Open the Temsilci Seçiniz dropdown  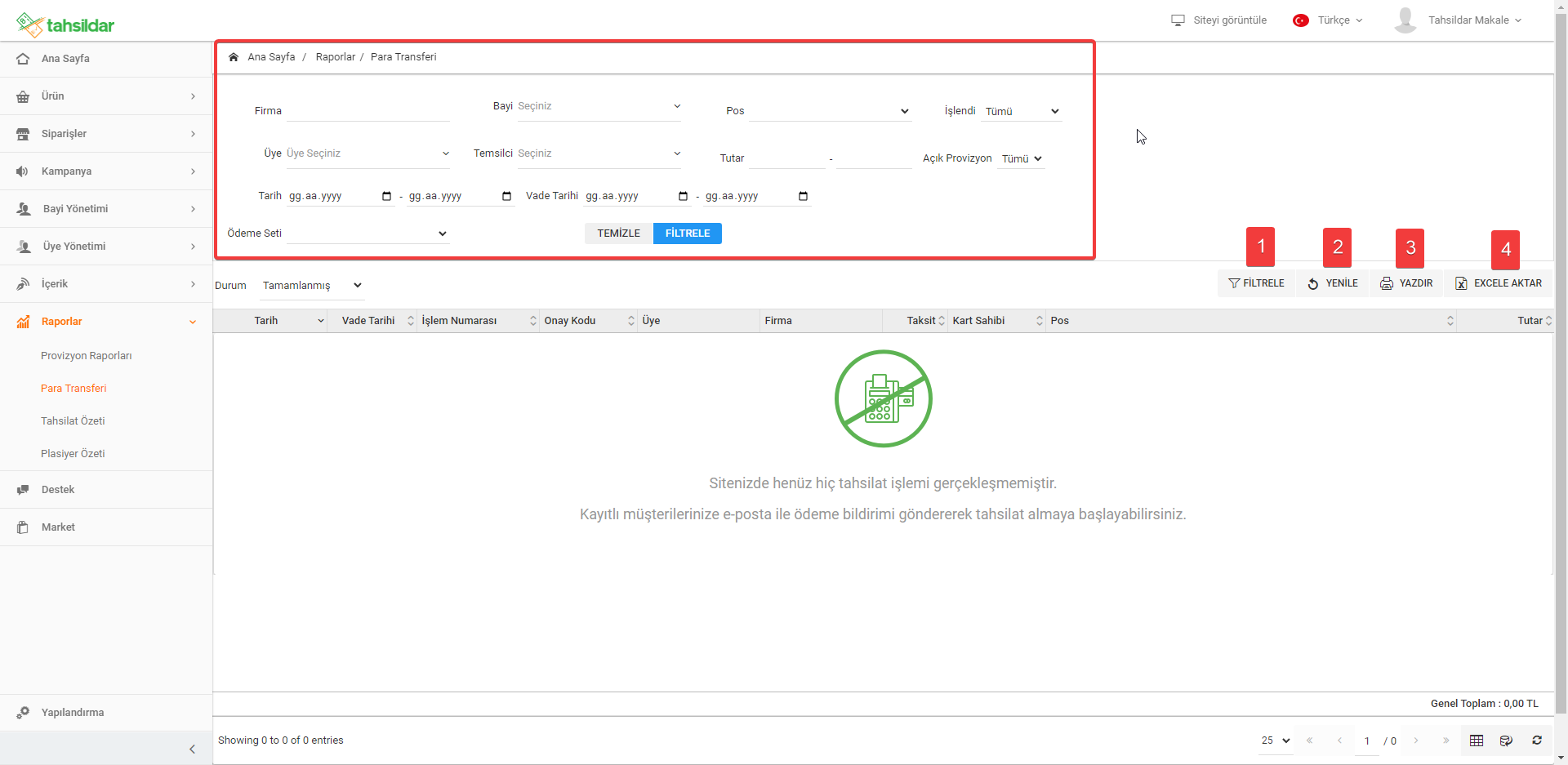point(599,154)
